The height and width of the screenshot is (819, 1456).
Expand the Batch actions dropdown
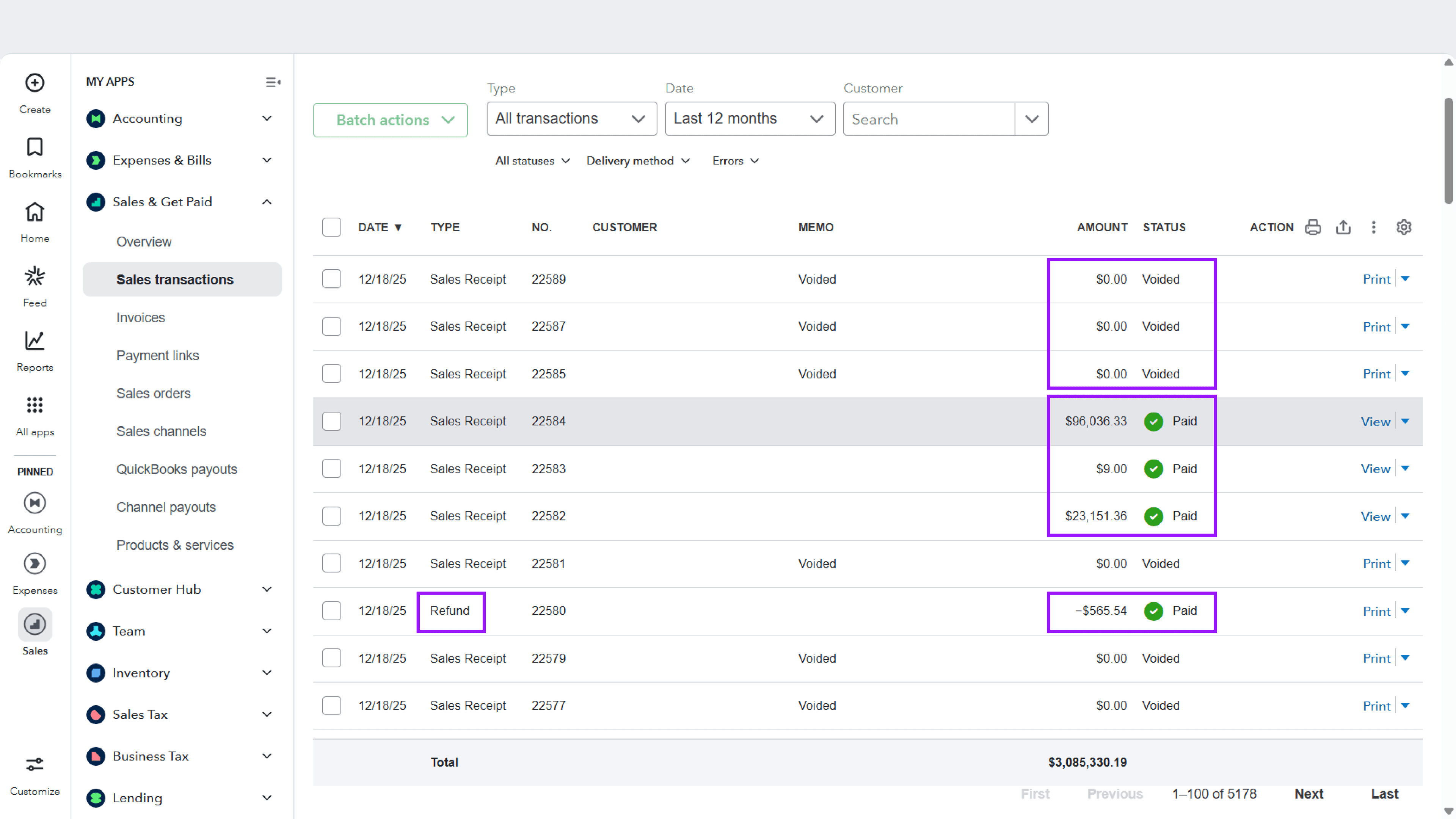point(390,120)
